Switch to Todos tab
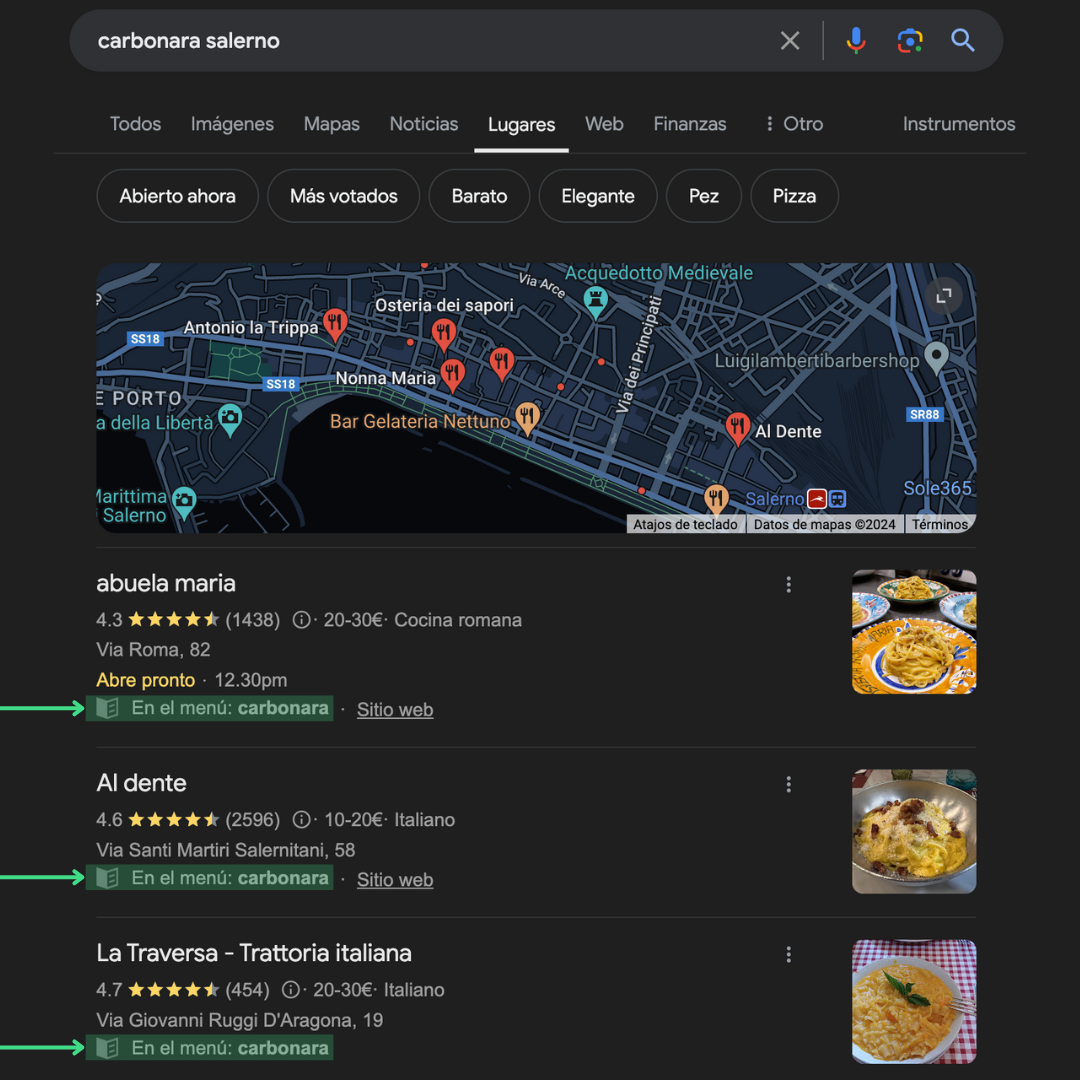The width and height of the screenshot is (1080, 1080). (135, 124)
